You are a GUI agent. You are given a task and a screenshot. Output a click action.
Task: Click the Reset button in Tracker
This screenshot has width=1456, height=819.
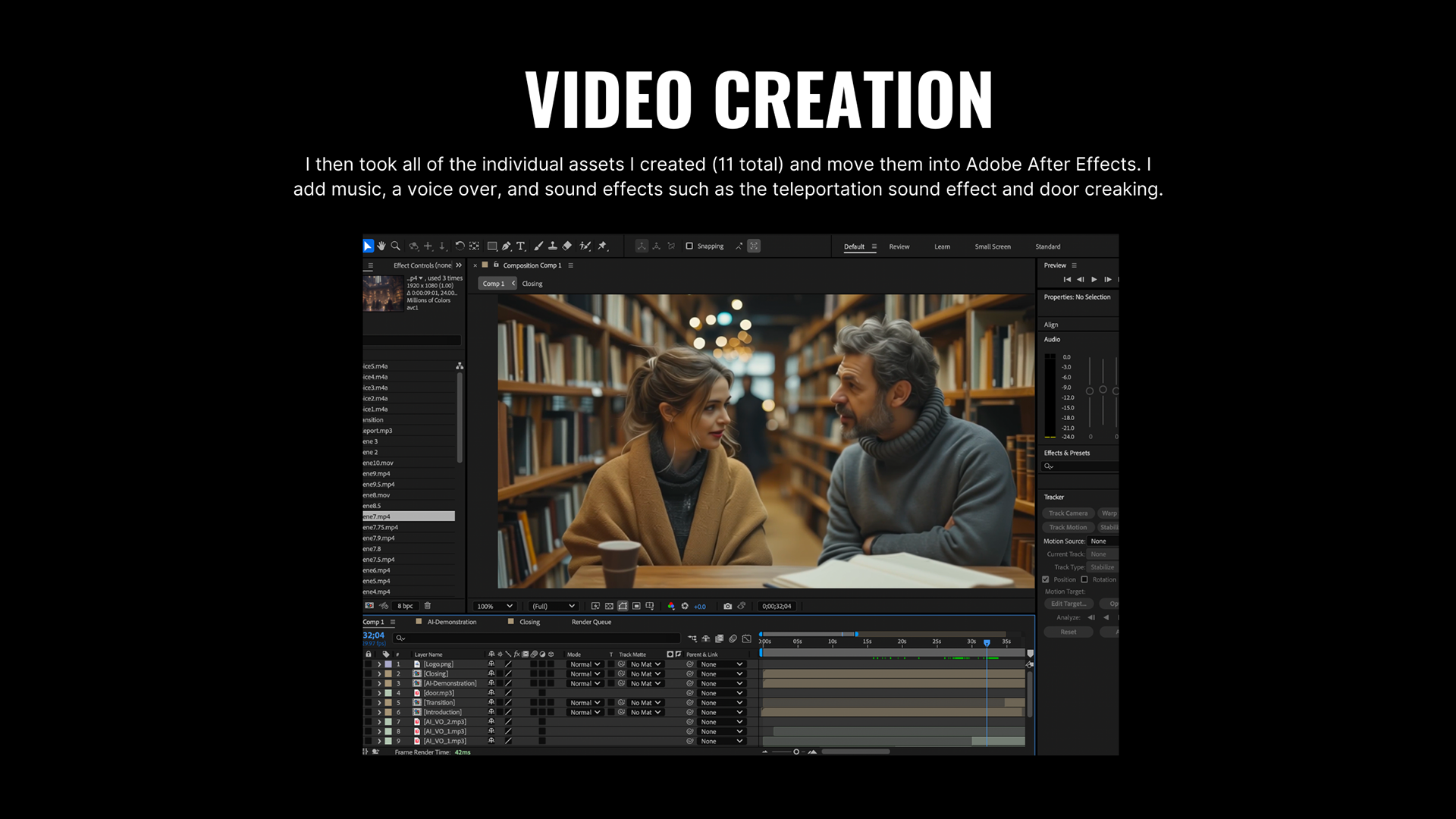1068,632
